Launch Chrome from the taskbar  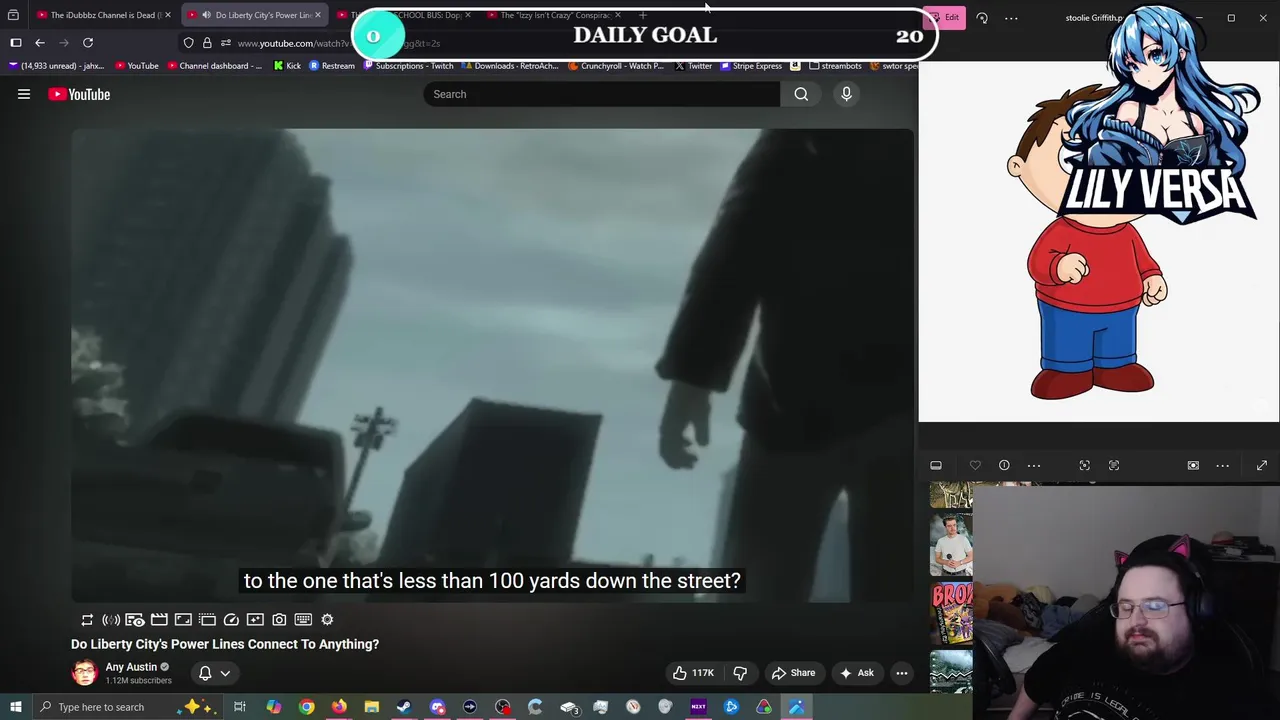tap(306, 707)
